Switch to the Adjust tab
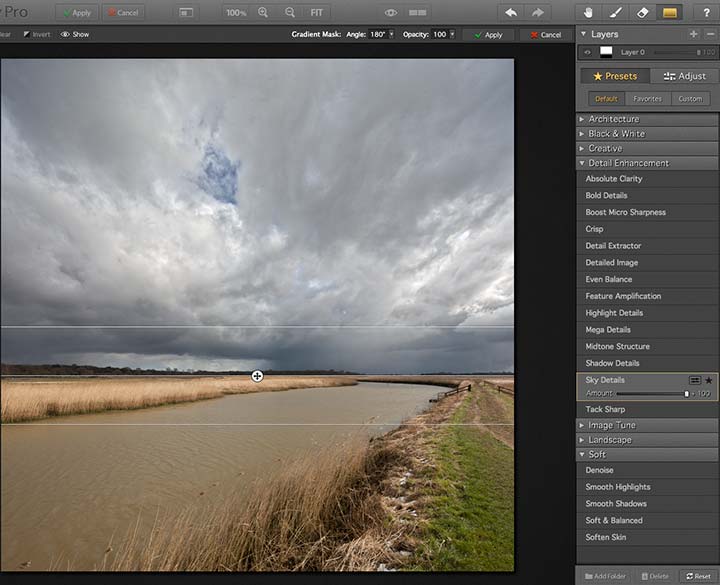 point(684,76)
